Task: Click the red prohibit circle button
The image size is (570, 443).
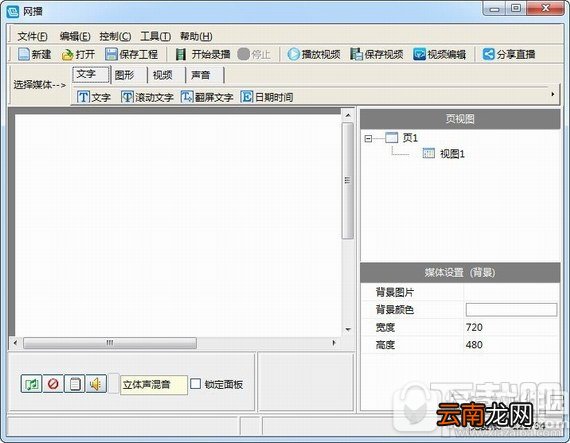Action: tap(53, 384)
